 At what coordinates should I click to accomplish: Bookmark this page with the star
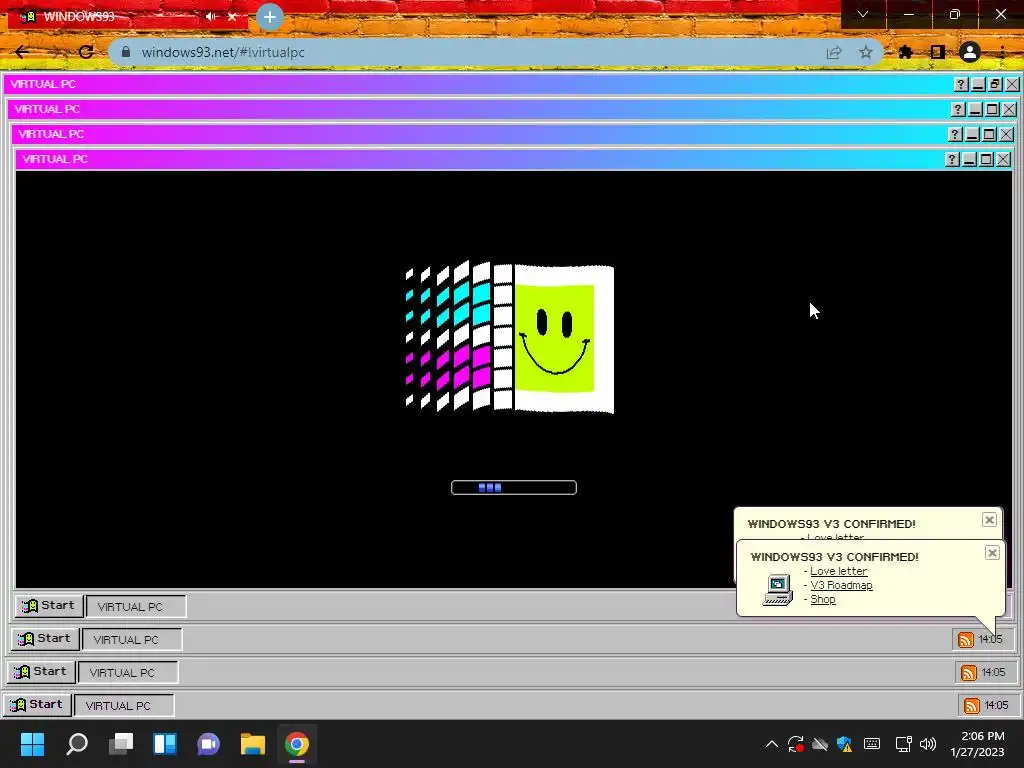866,52
